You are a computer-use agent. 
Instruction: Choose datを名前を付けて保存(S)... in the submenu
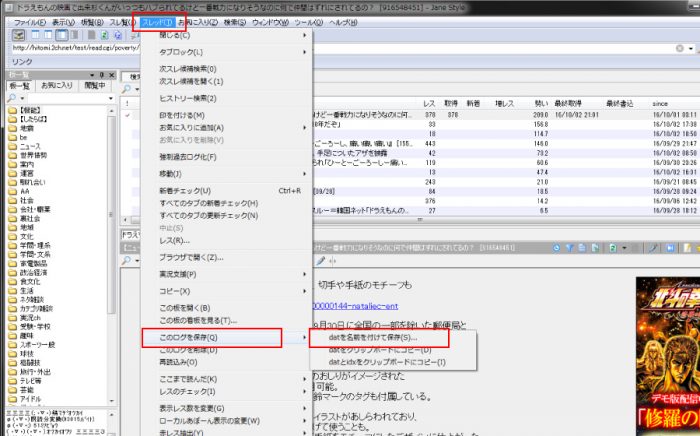click(392, 337)
